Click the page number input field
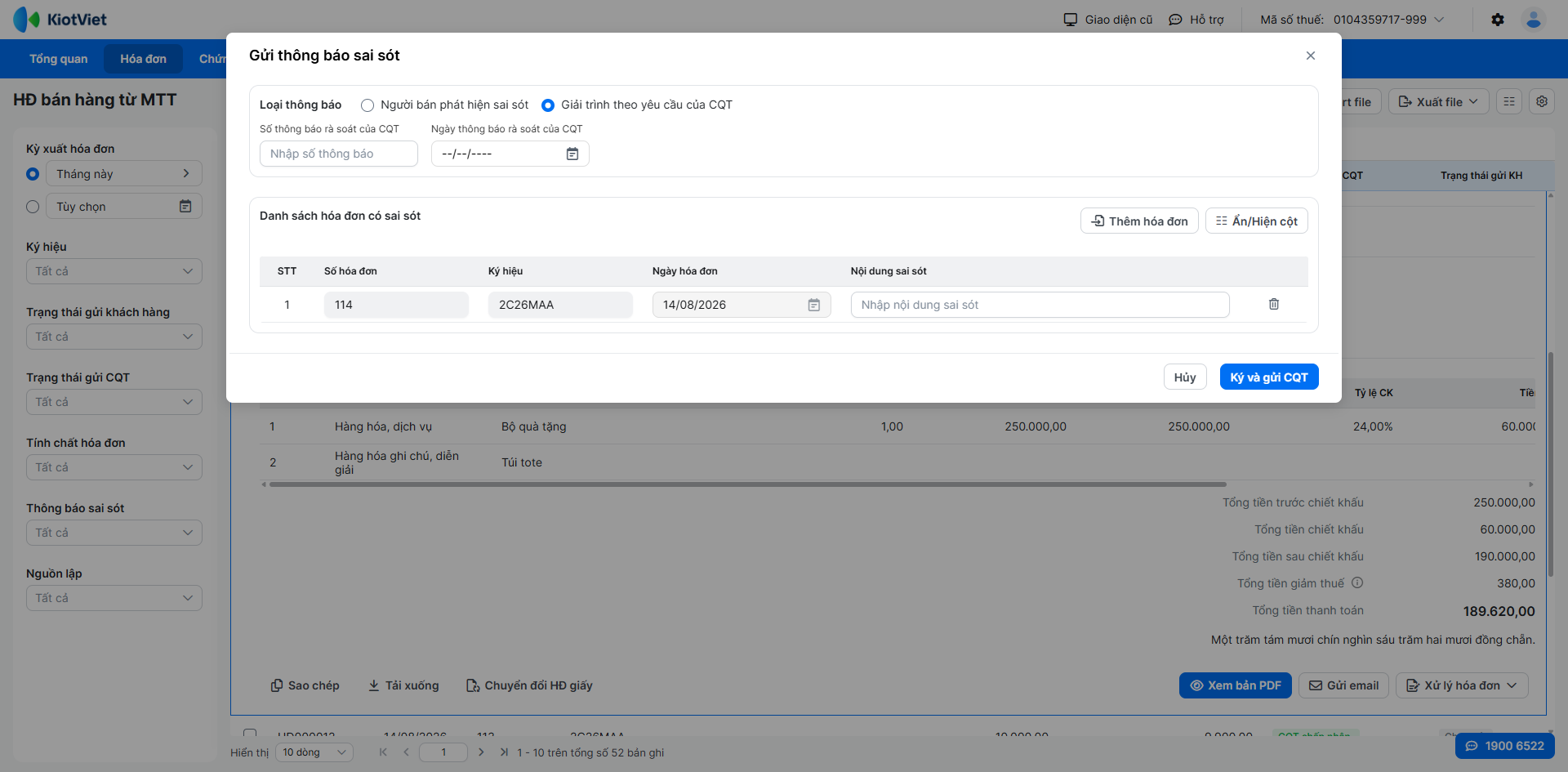 [x=443, y=752]
